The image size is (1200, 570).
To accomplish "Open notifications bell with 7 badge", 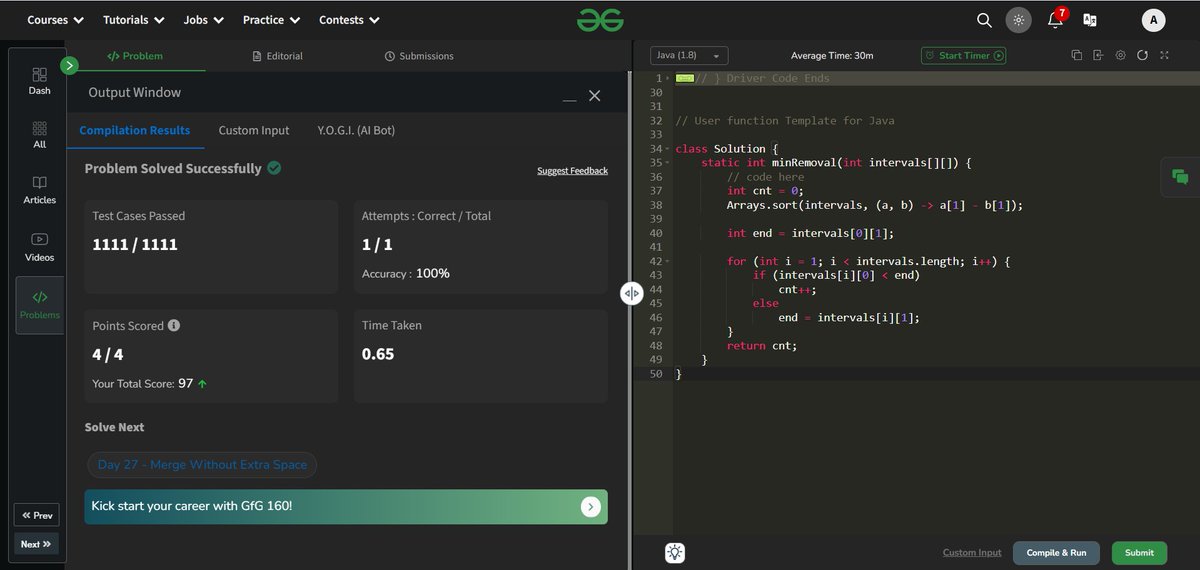I will click(x=1056, y=19).
